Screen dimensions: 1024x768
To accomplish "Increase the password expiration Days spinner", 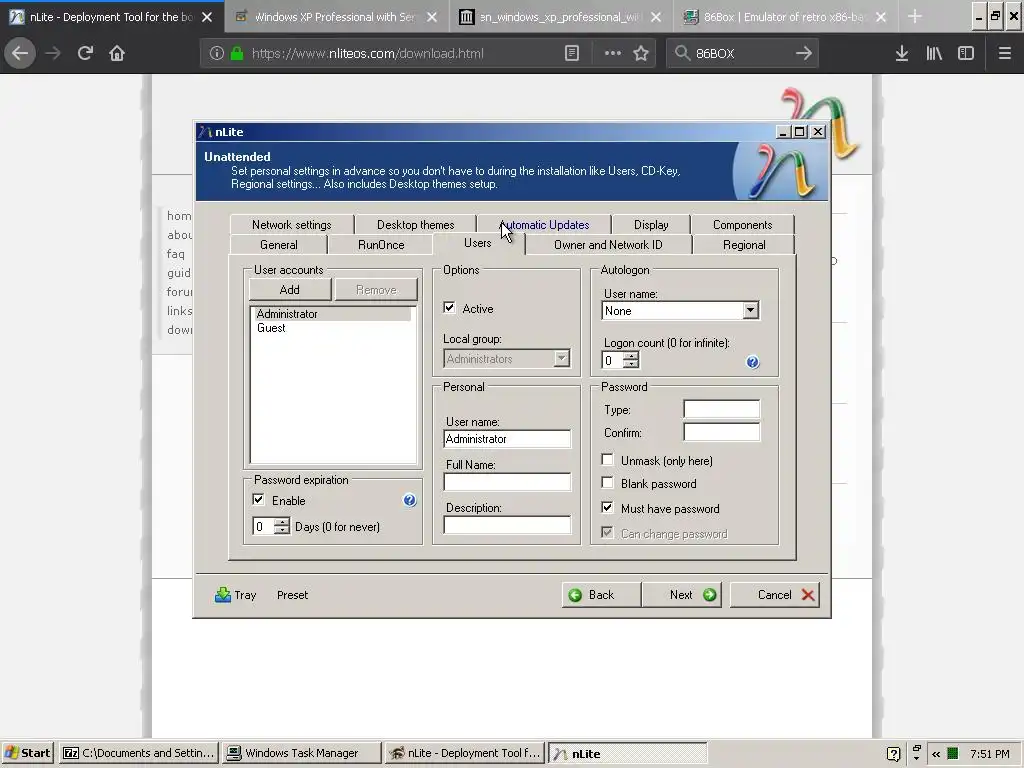I will 281,522.
